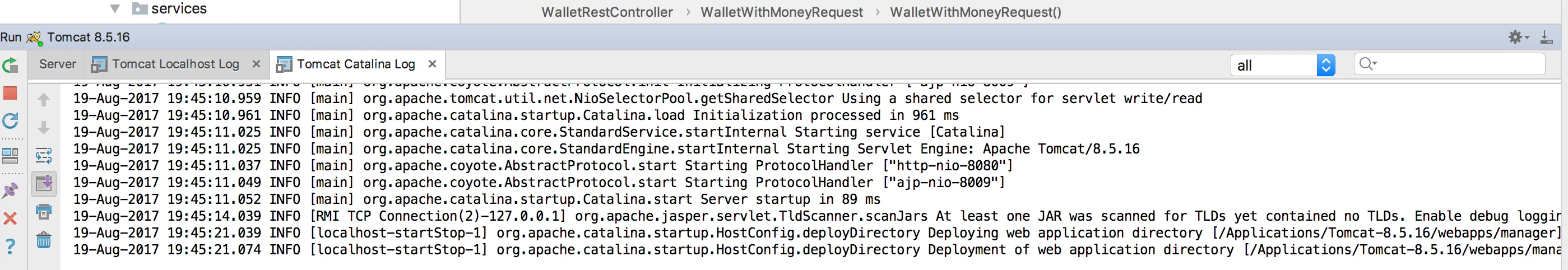The height and width of the screenshot is (270, 1568).
Task: Rerun the Tomcat server configuration
Action: tap(10, 65)
